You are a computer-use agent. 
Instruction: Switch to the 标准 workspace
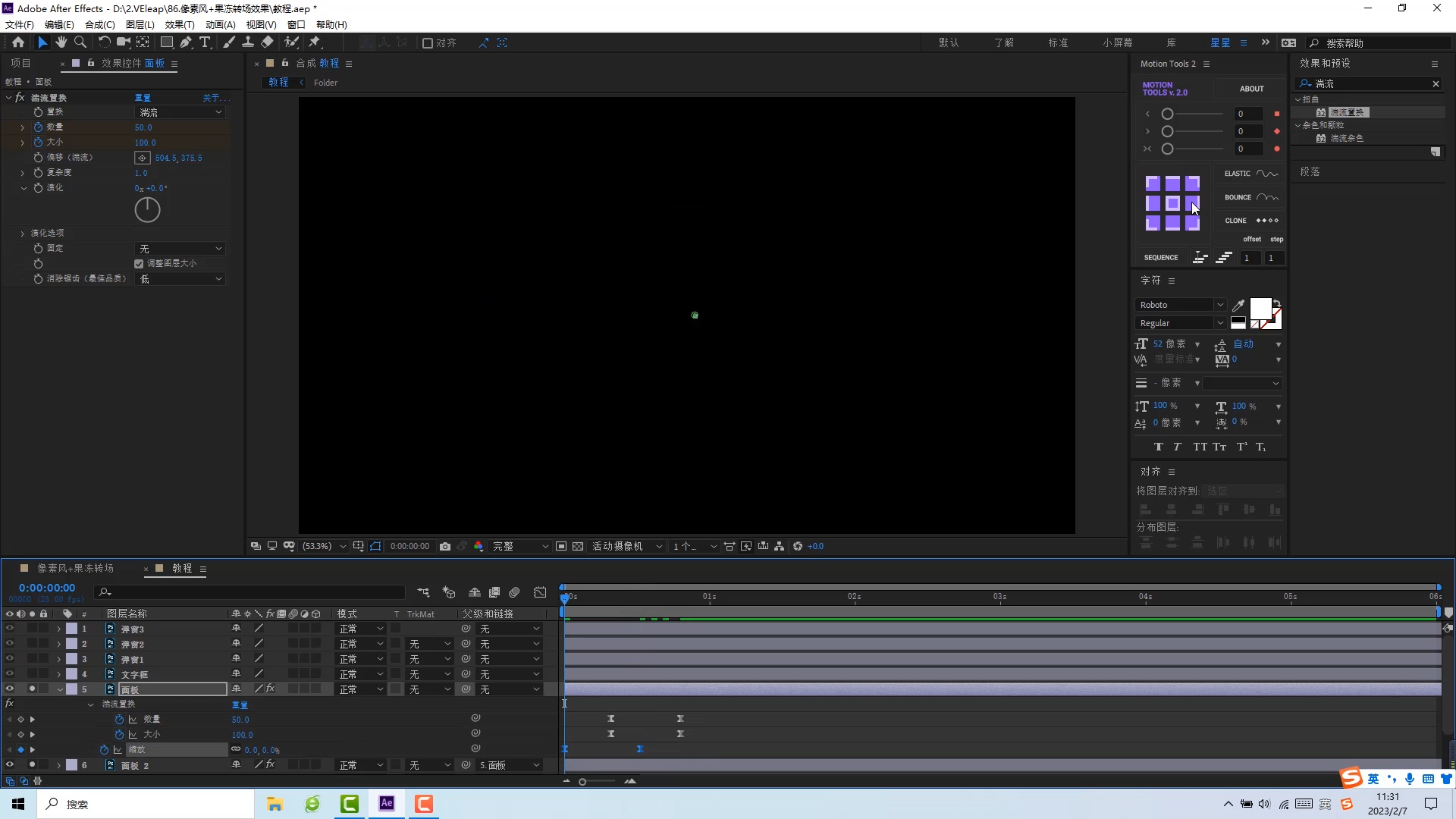tap(1058, 43)
